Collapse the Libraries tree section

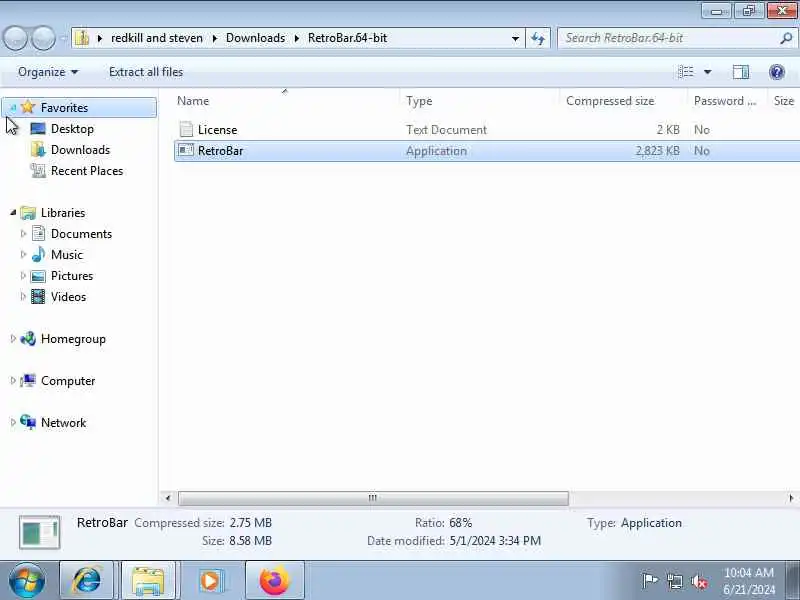point(13,213)
